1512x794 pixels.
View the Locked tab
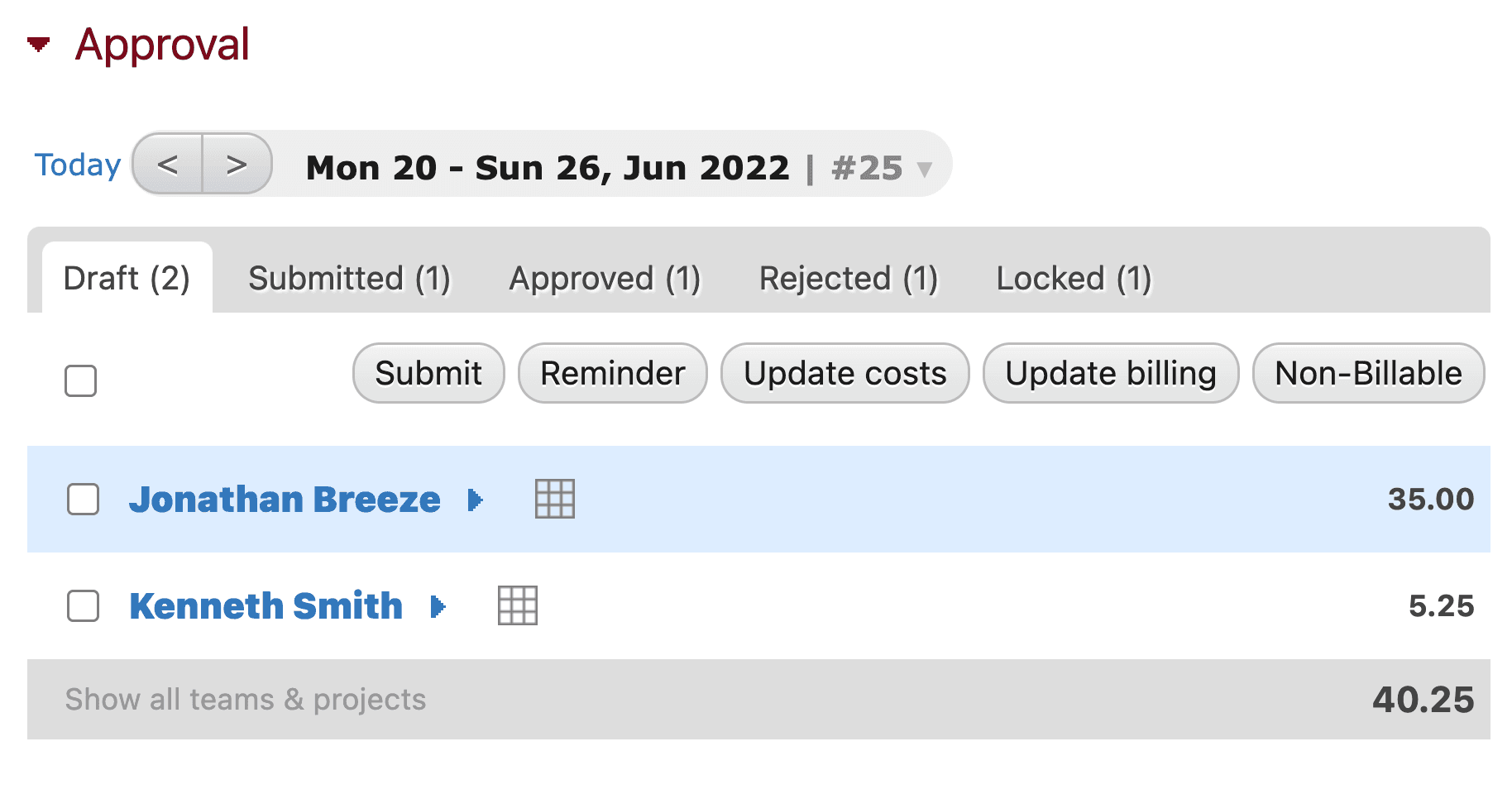pyautogui.click(x=1073, y=279)
